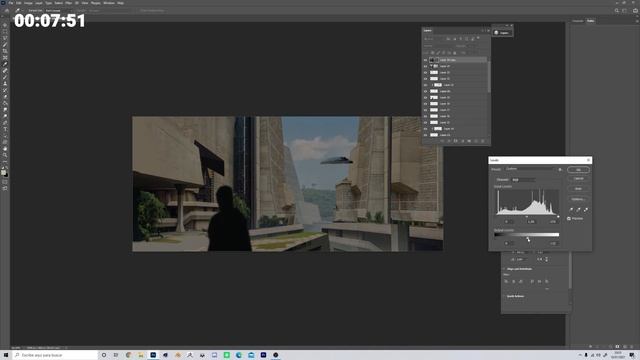Select the Frame tool

coord(5,58)
